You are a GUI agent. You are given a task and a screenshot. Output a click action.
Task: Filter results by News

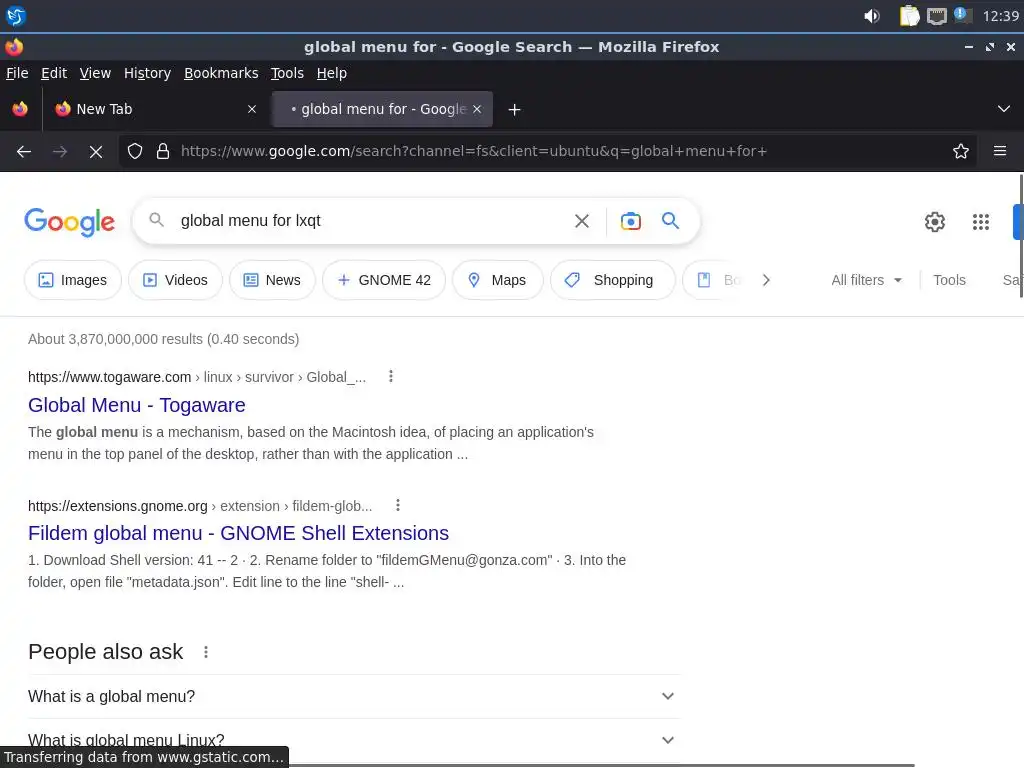[x=272, y=280]
